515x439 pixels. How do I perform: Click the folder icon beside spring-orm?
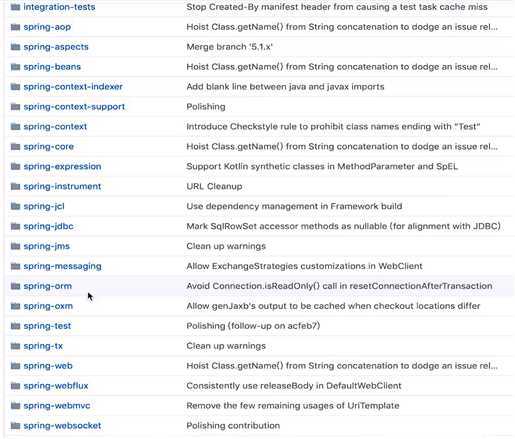[x=15, y=286]
